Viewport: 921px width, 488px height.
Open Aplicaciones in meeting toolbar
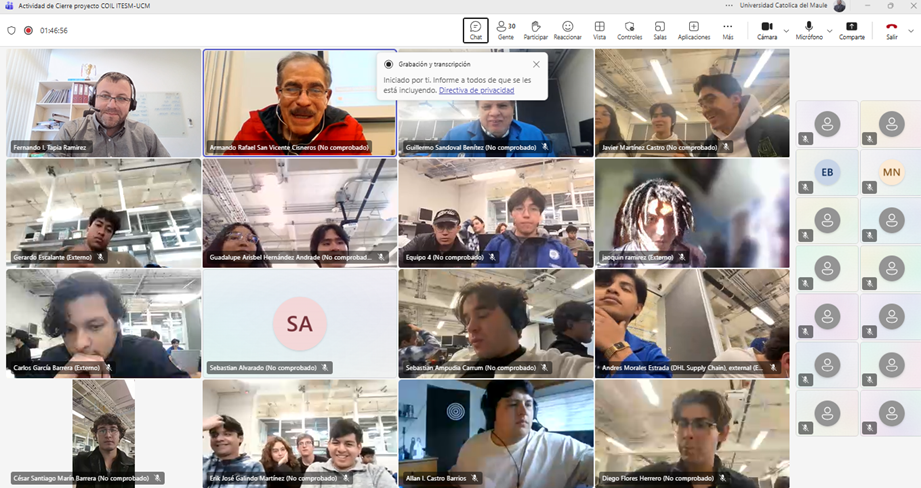[x=693, y=30]
